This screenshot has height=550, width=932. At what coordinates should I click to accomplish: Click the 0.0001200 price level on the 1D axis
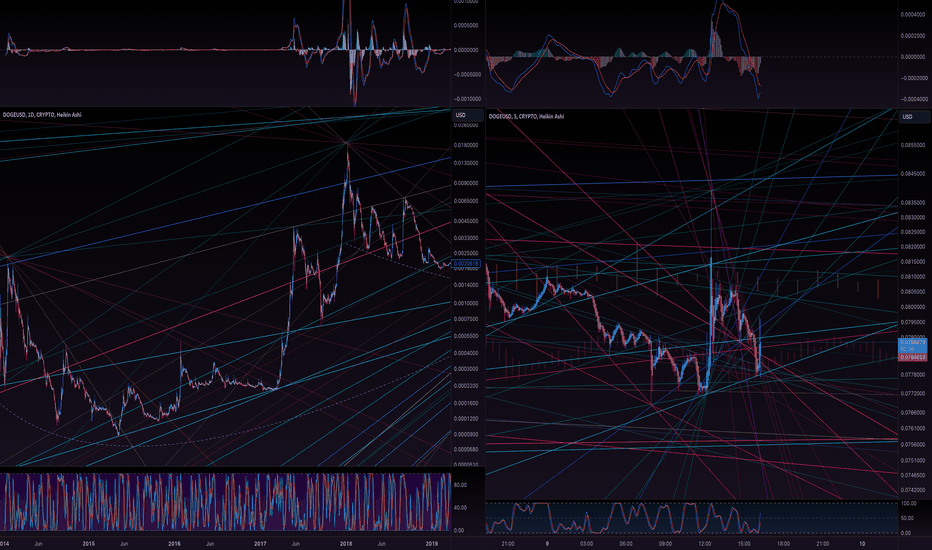coord(465,419)
